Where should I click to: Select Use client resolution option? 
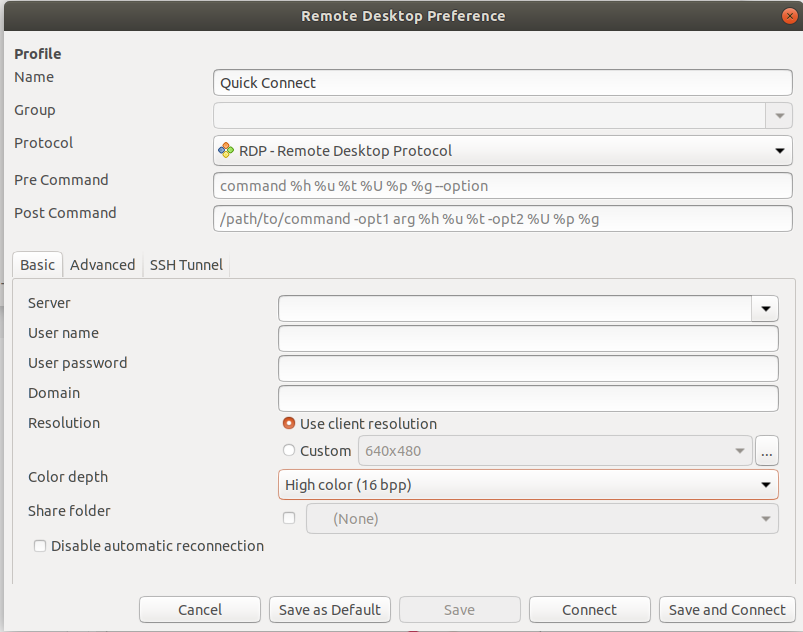pyautogui.click(x=289, y=424)
